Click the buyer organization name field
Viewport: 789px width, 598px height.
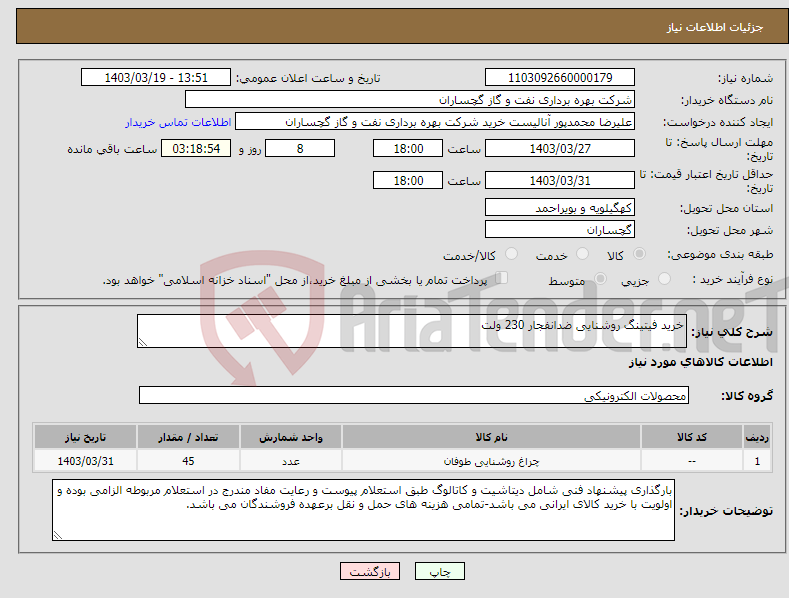pos(410,100)
